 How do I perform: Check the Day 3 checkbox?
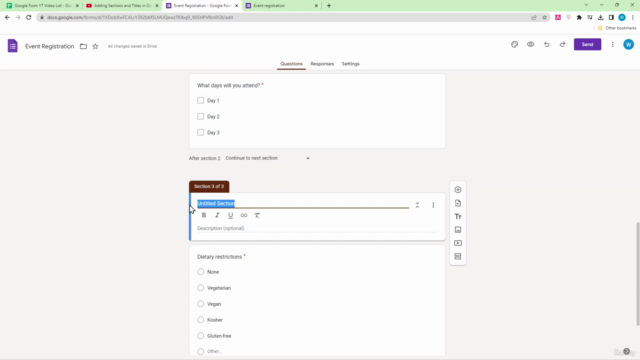tap(200, 132)
